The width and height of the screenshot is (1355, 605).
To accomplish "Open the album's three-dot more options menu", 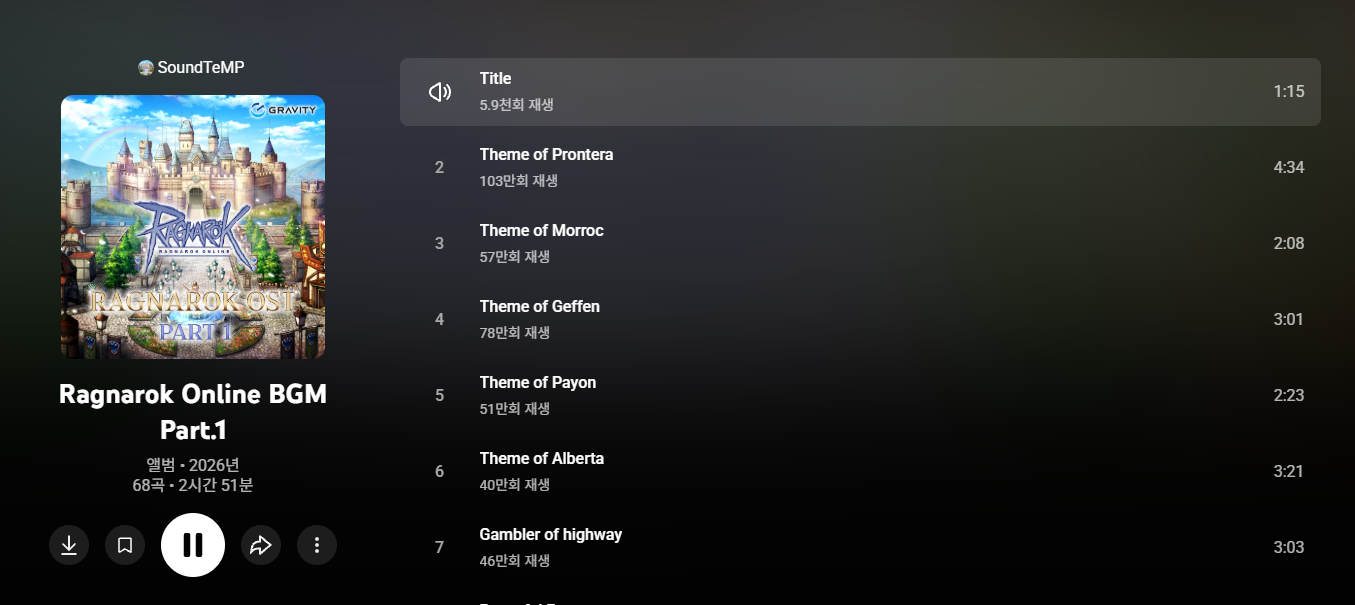I will point(317,545).
